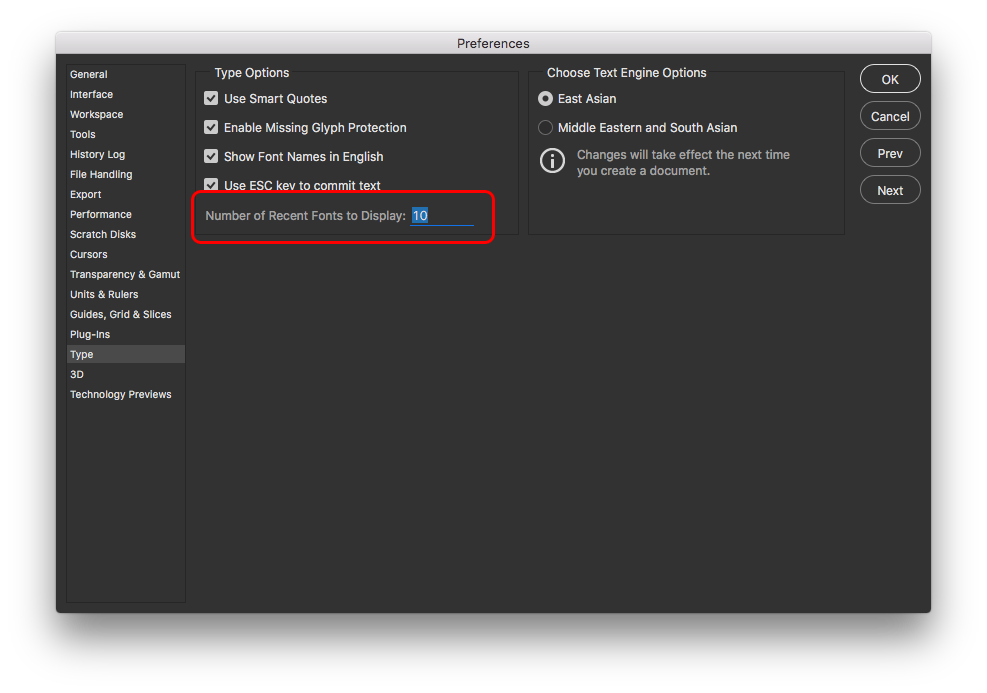Viewport: 987px width, 693px height.
Task: Select the highlighted Type category
Action: (x=126, y=354)
